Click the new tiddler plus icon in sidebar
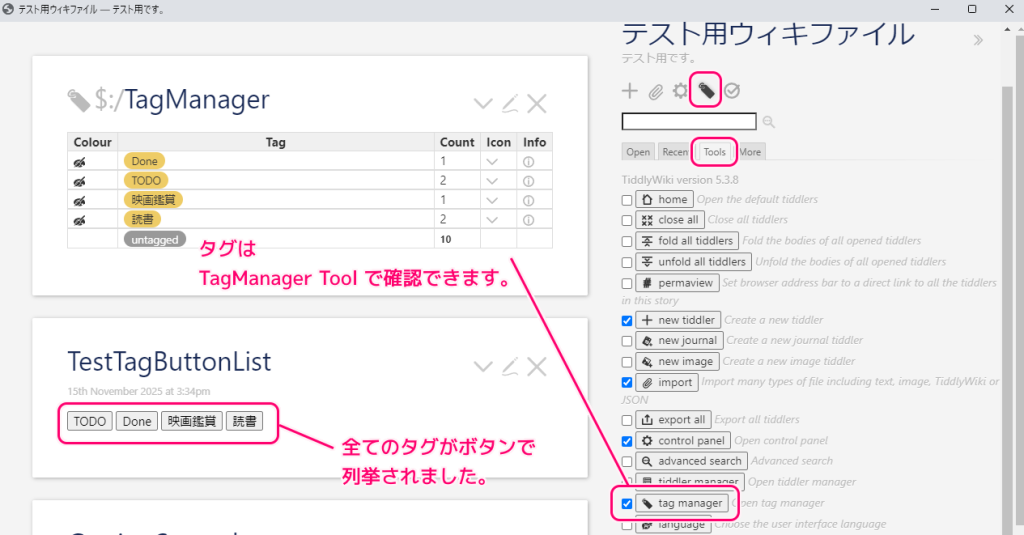 pos(630,91)
